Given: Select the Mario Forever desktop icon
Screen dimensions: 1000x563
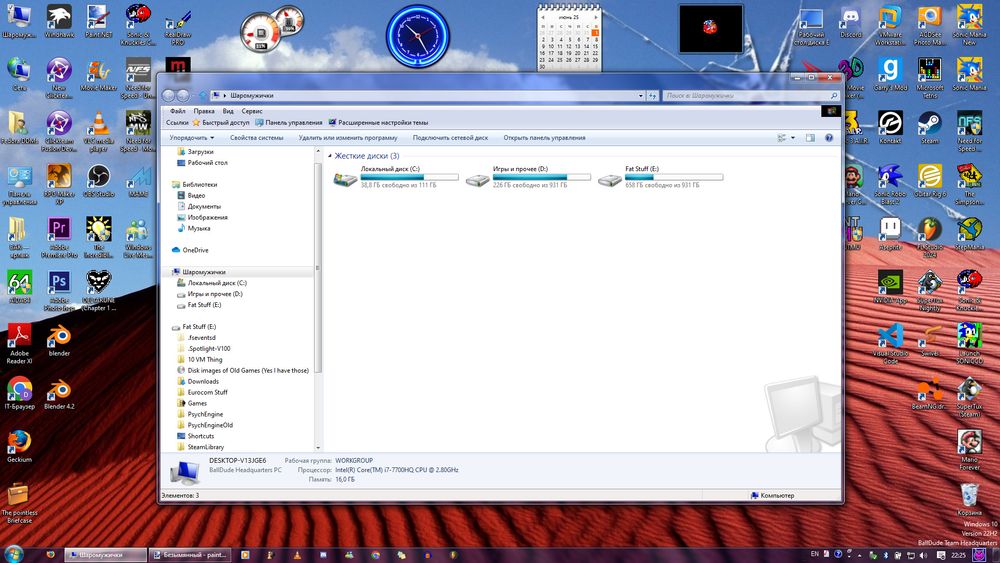Looking at the screenshot, I should tap(969, 450).
